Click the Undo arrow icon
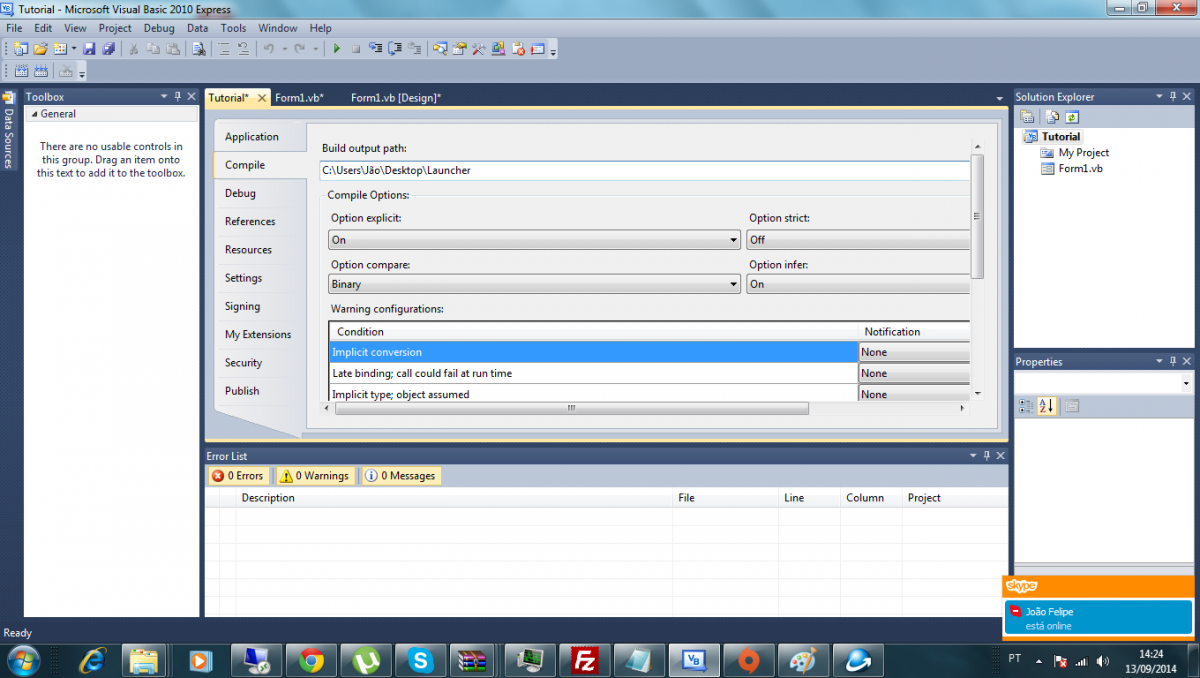This screenshot has width=1200, height=678. [x=268, y=48]
